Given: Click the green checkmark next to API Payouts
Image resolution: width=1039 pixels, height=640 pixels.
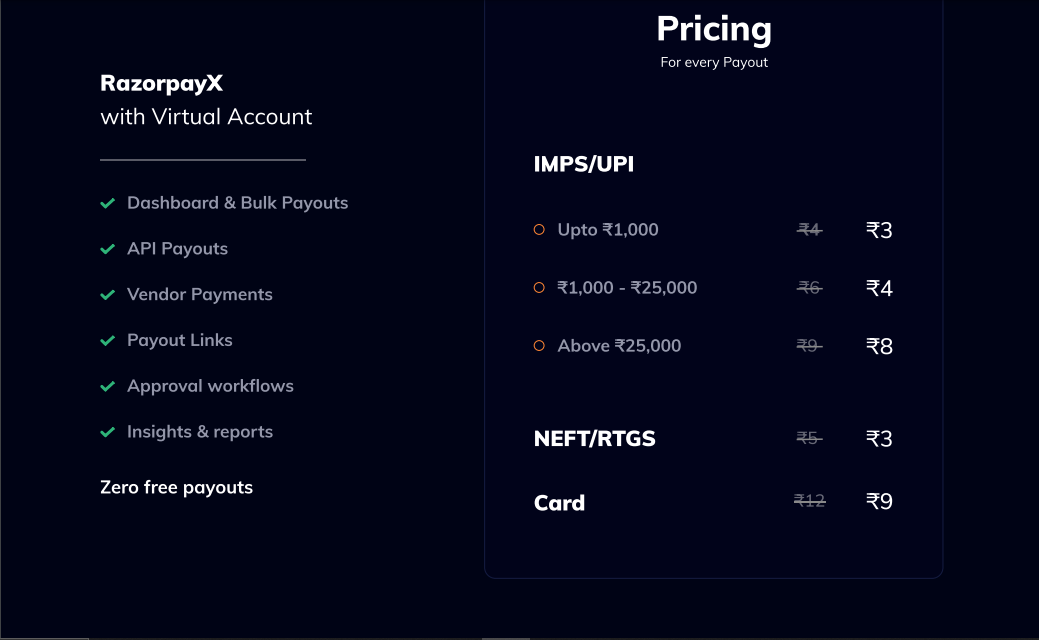Looking at the screenshot, I should [107, 249].
